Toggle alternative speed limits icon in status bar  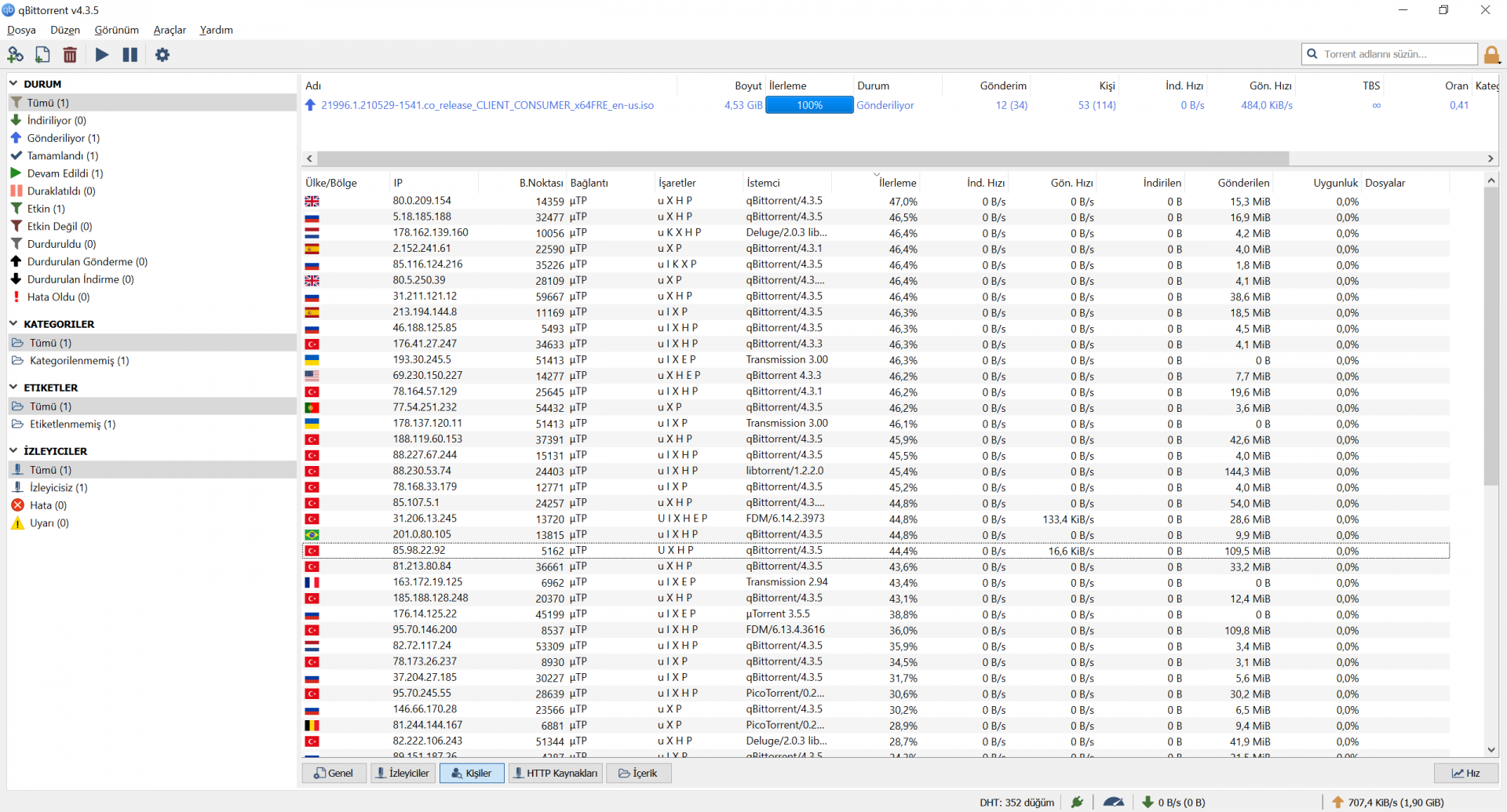tap(1113, 802)
